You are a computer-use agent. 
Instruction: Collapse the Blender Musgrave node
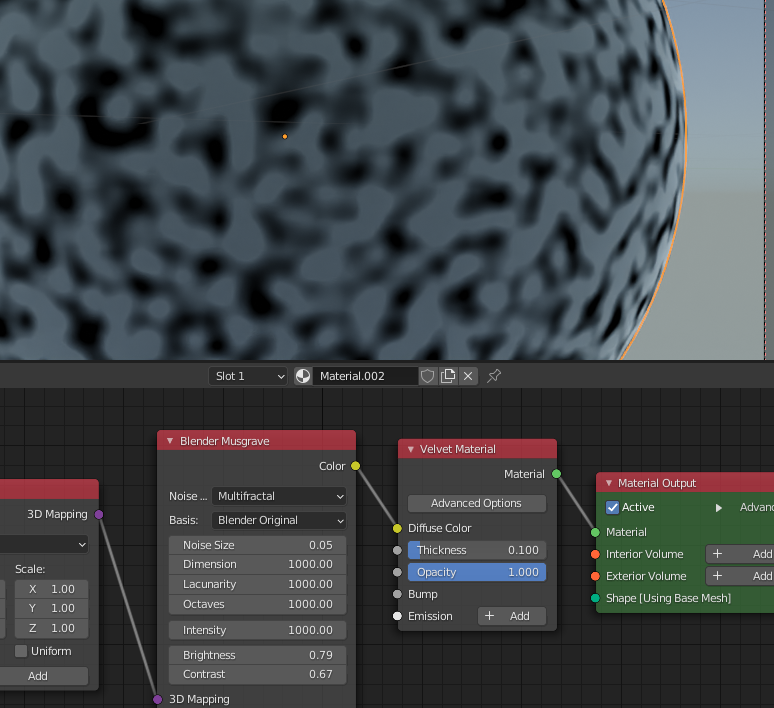169,441
